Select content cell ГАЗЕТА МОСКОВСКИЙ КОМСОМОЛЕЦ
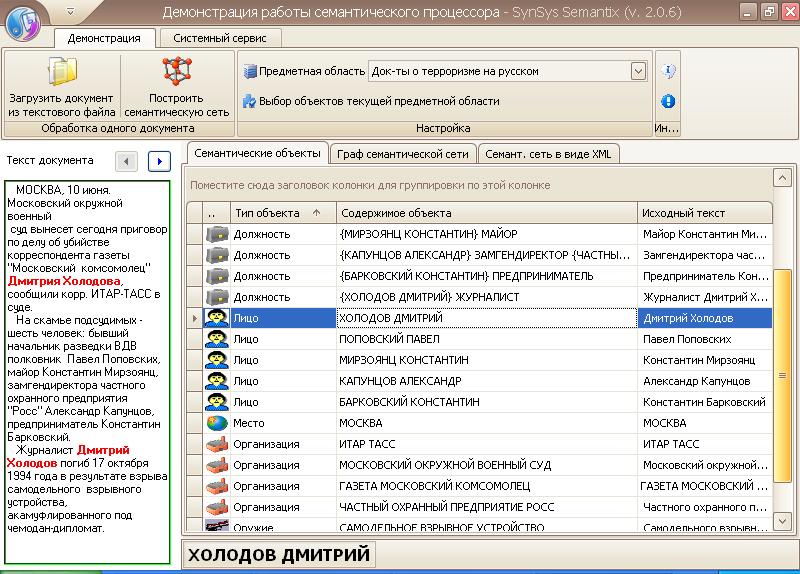Viewport: 800px width, 574px height. 487,486
